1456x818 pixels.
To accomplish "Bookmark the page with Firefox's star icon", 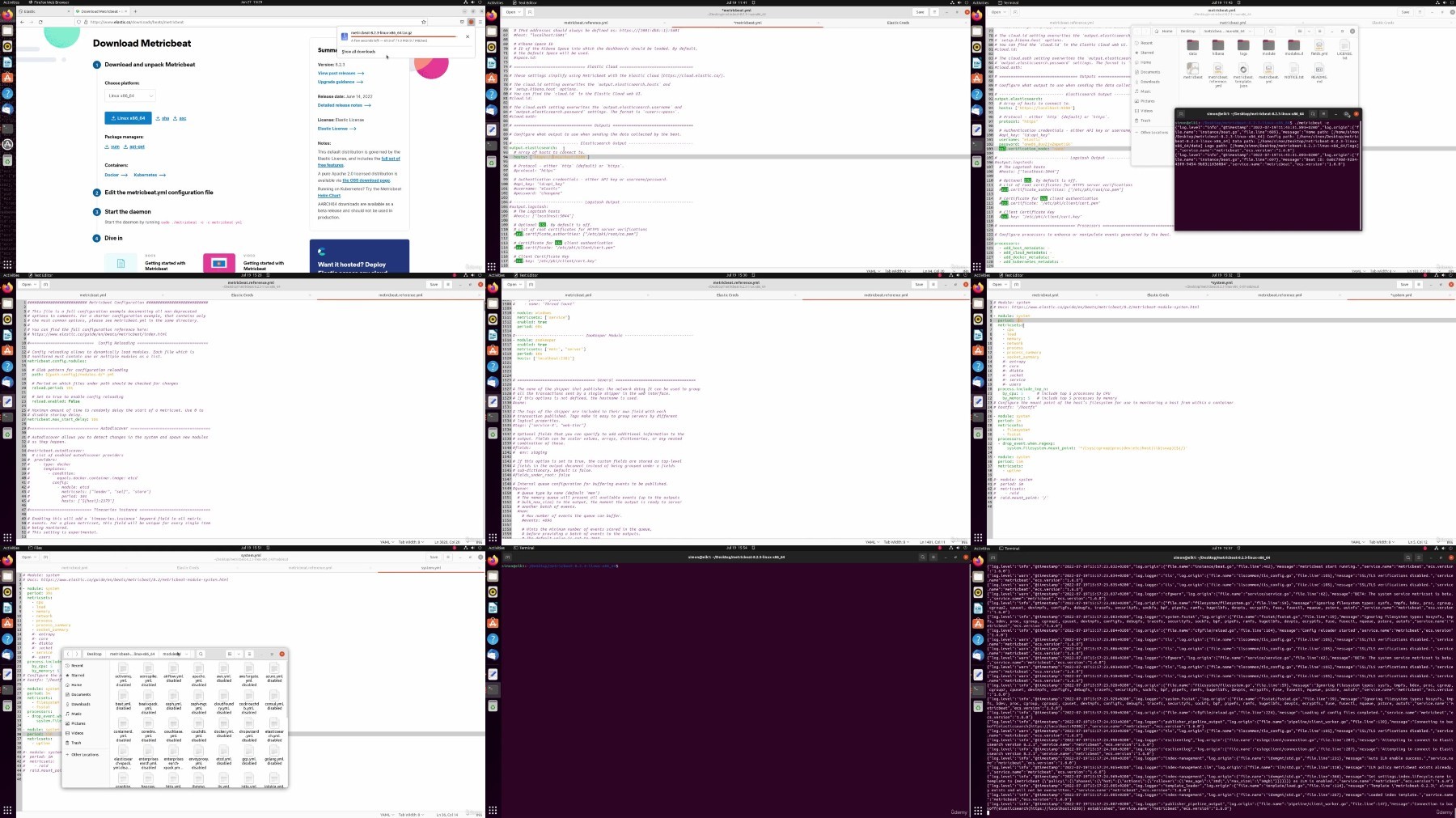I will pos(424,22).
